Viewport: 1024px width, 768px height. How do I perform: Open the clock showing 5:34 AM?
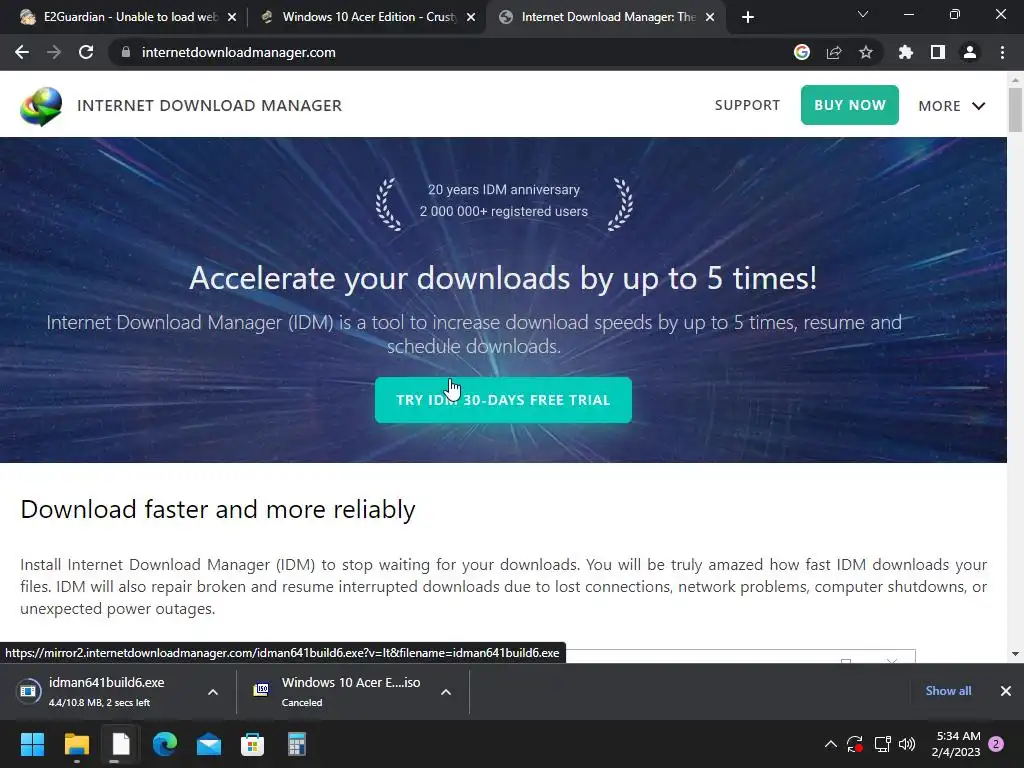click(x=956, y=744)
